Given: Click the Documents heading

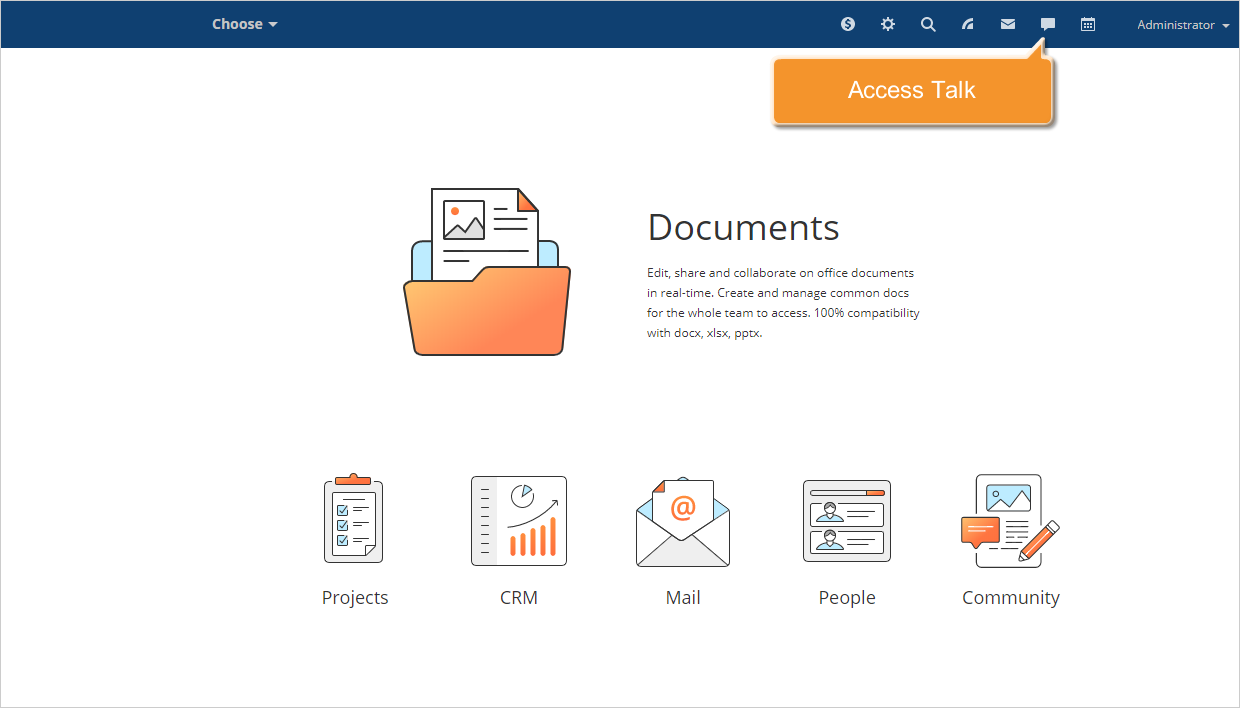Looking at the screenshot, I should (x=743, y=228).
